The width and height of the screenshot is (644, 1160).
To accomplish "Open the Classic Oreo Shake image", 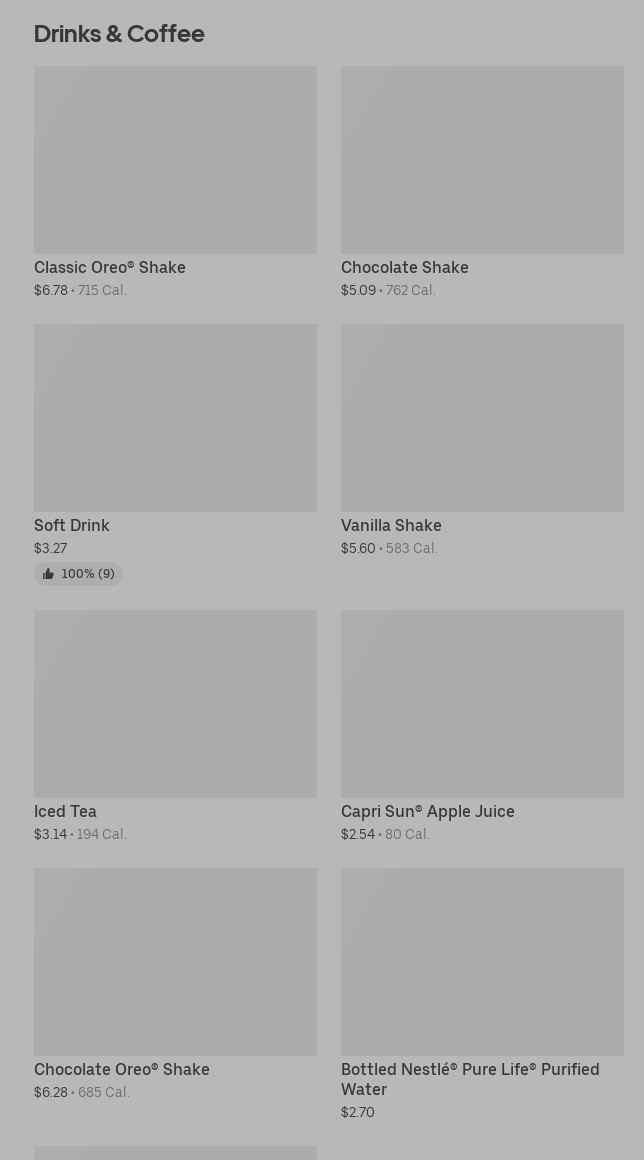I will 175,160.
